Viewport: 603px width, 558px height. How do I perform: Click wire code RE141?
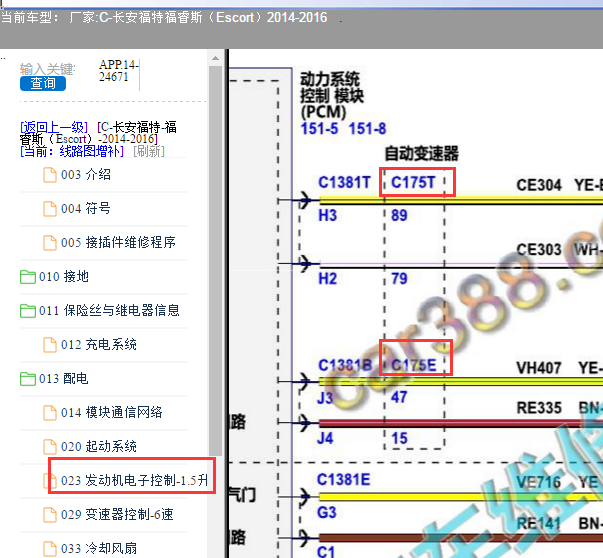click(538, 524)
